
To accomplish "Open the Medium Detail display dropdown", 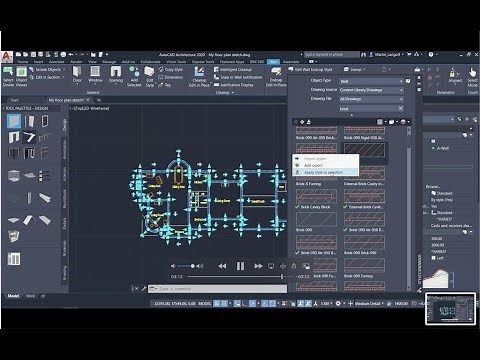I will [x=368, y=303].
